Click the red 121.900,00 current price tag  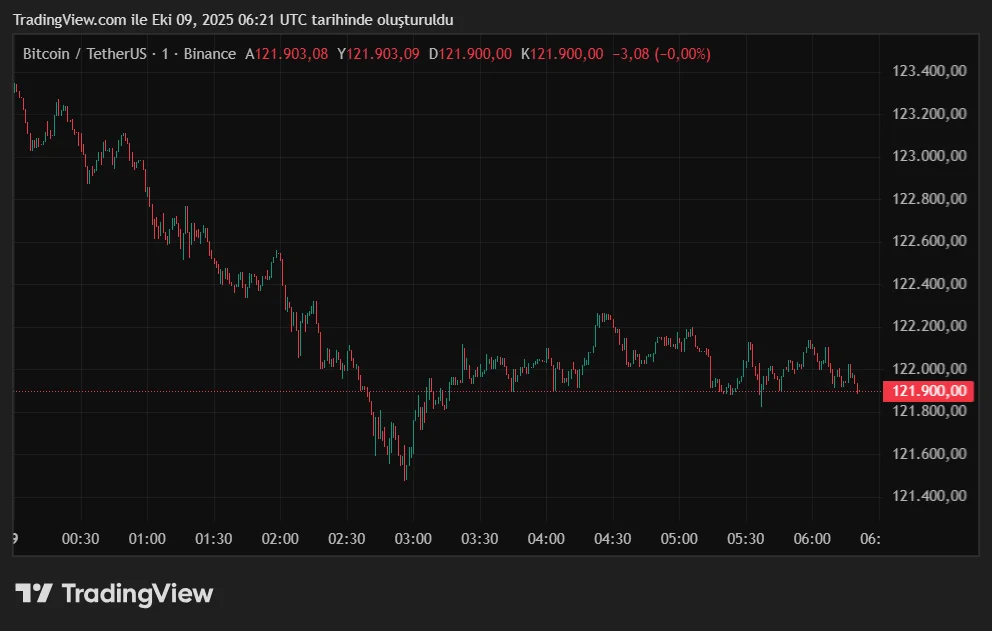[x=929, y=391]
